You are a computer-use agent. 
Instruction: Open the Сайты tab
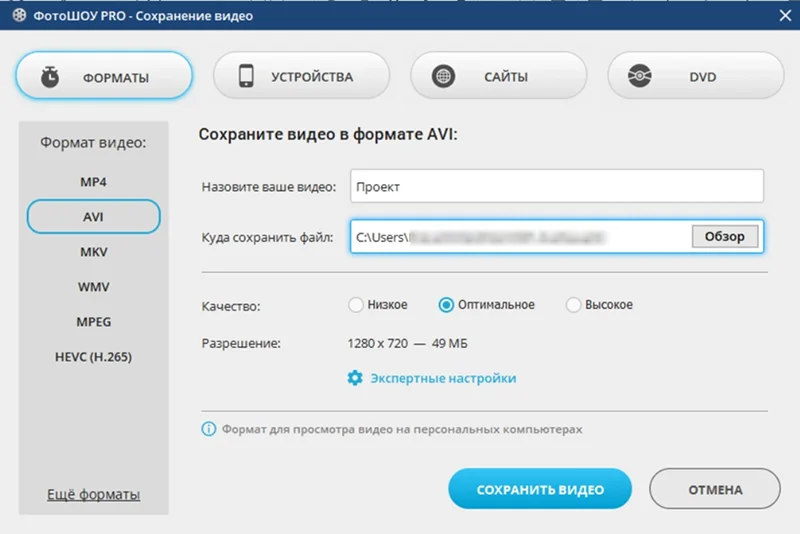coord(497,77)
